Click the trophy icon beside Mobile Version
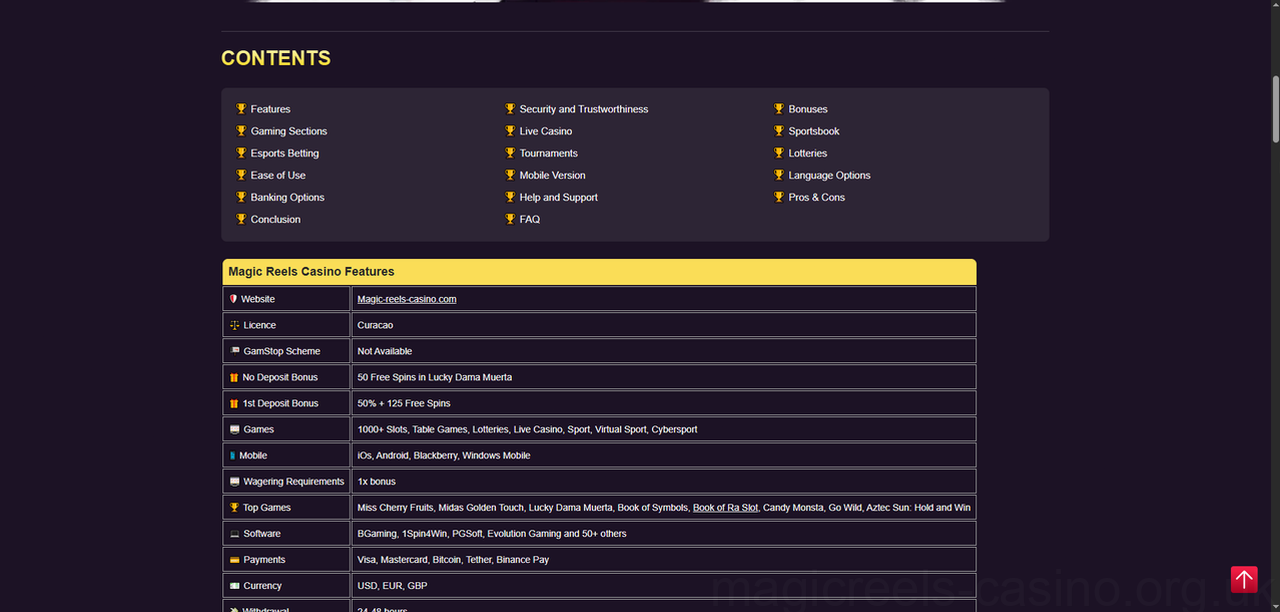This screenshot has height=612, width=1280. point(510,175)
